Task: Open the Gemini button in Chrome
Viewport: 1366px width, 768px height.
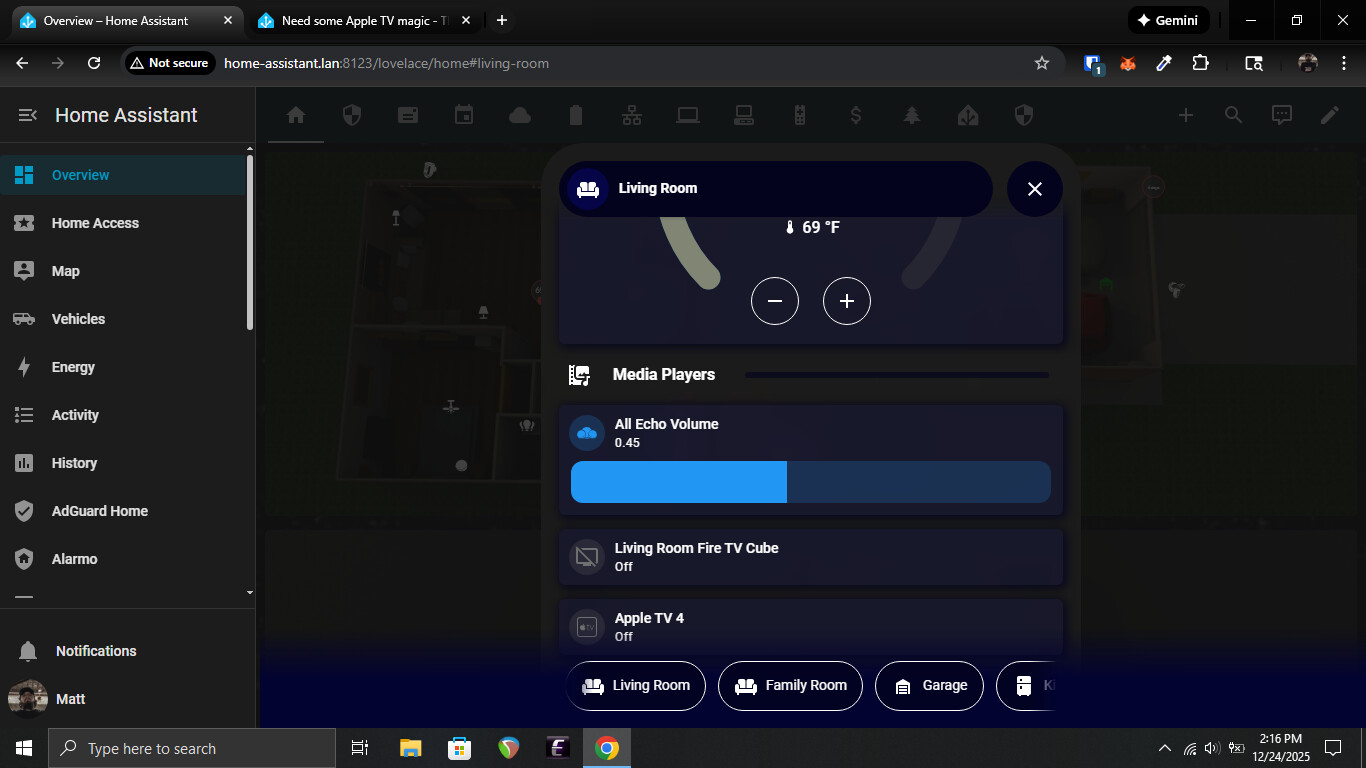Action: pos(1168,20)
